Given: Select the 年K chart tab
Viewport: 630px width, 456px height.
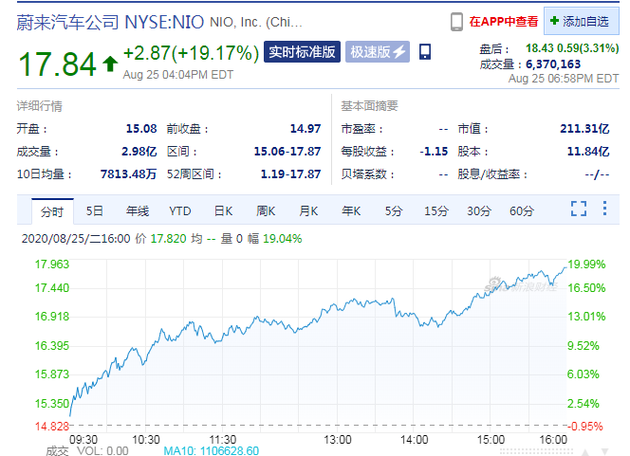Looking at the screenshot, I should (x=351, y=211).
